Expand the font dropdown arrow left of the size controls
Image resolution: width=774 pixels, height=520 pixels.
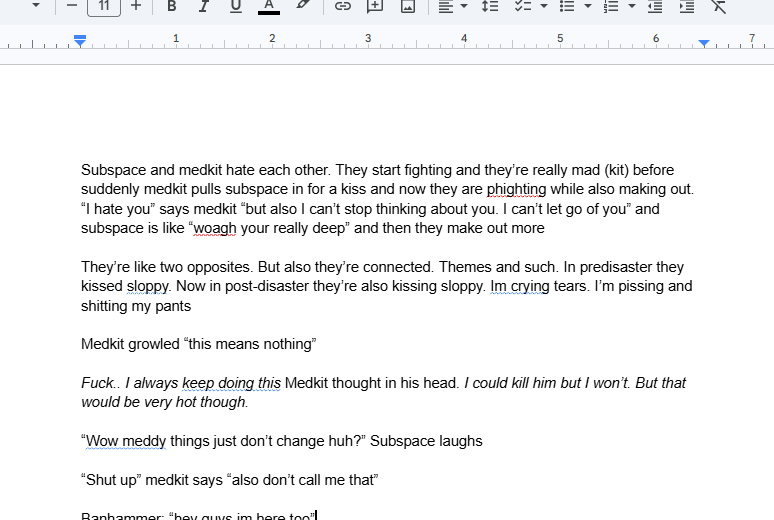click(36, 5)
